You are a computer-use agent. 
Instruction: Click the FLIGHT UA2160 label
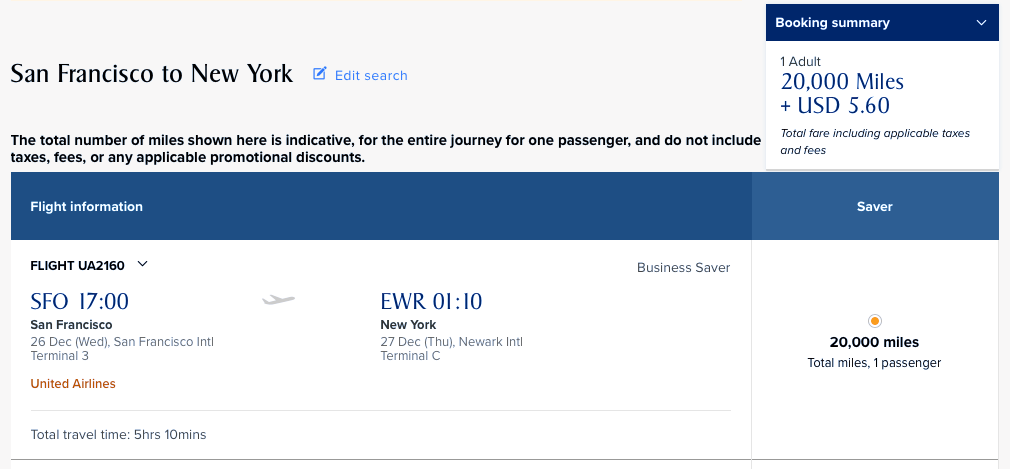pyautogui.click(x=78, y=265)
